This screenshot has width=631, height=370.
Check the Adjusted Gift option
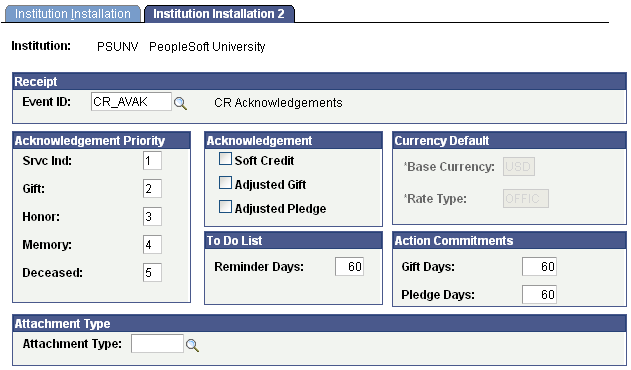coord(225,183)
